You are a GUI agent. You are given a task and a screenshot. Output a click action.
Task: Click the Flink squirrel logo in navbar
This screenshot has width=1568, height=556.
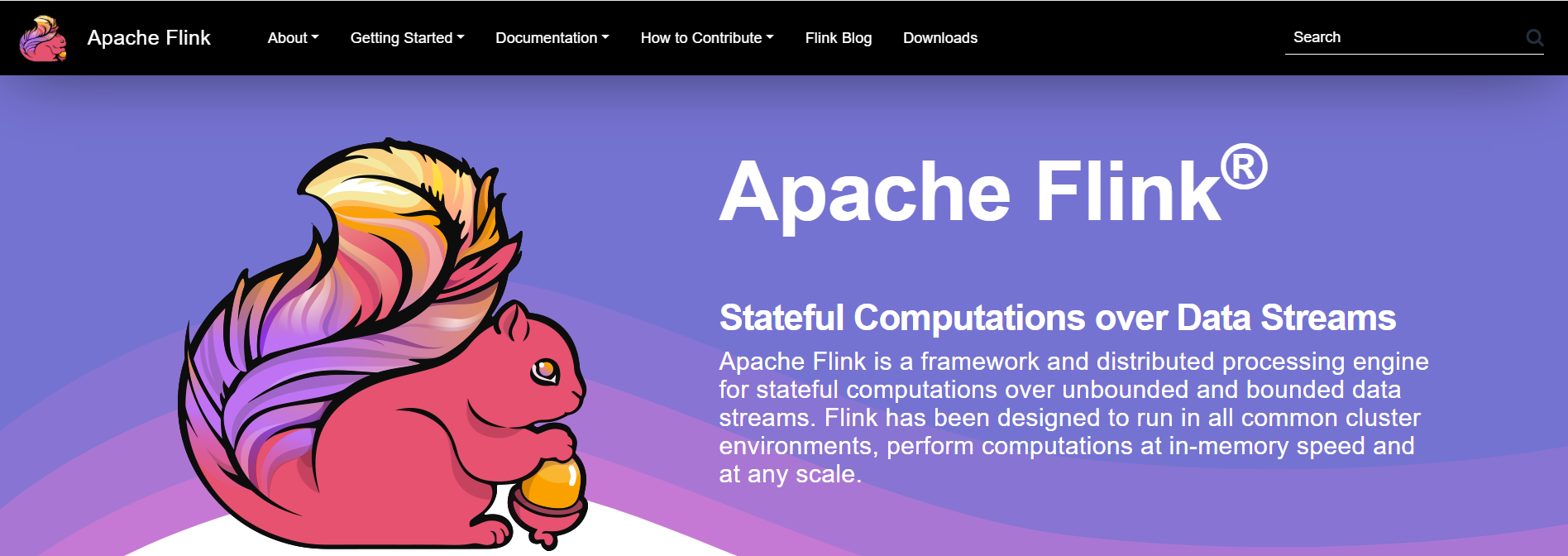point(44,38)
